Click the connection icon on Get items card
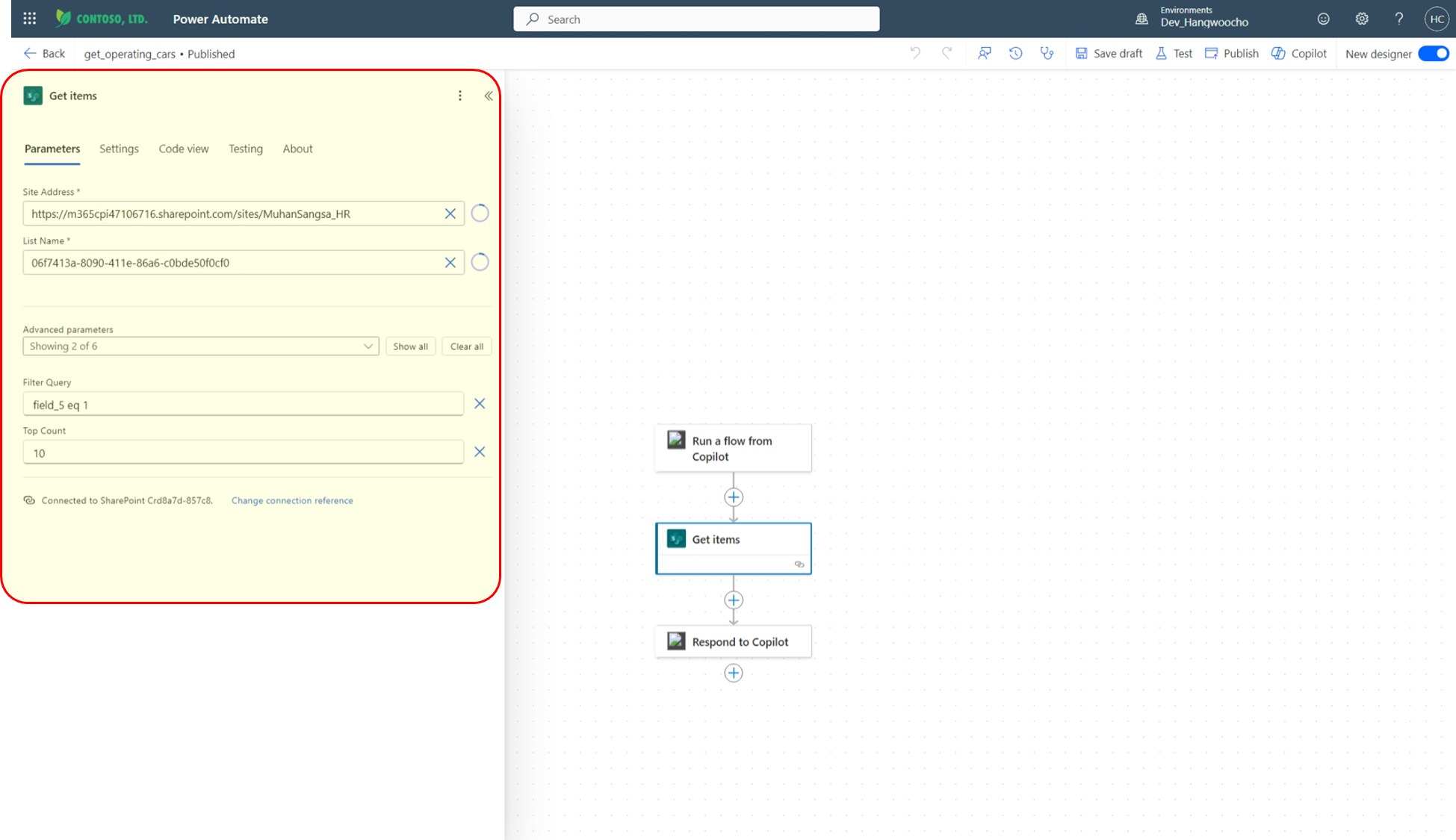Viewport: 1456px width, 840px height. (x=799, y=564)
